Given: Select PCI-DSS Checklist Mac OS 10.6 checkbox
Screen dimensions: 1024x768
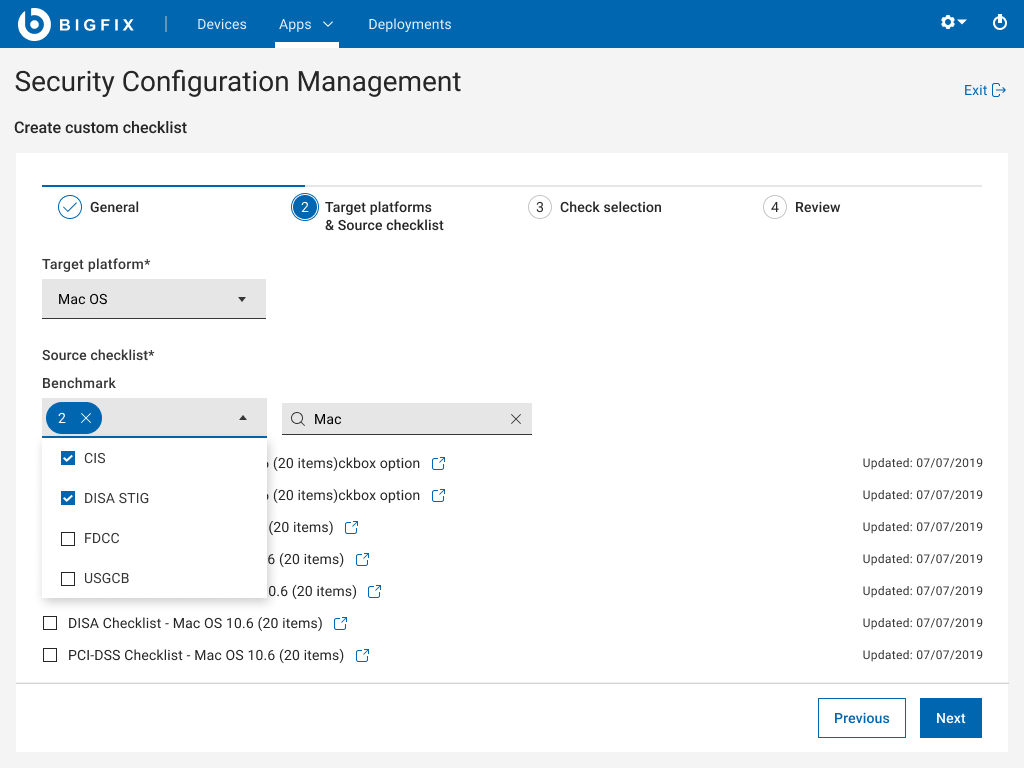Looking at the screenshot, I should point(50,655).
